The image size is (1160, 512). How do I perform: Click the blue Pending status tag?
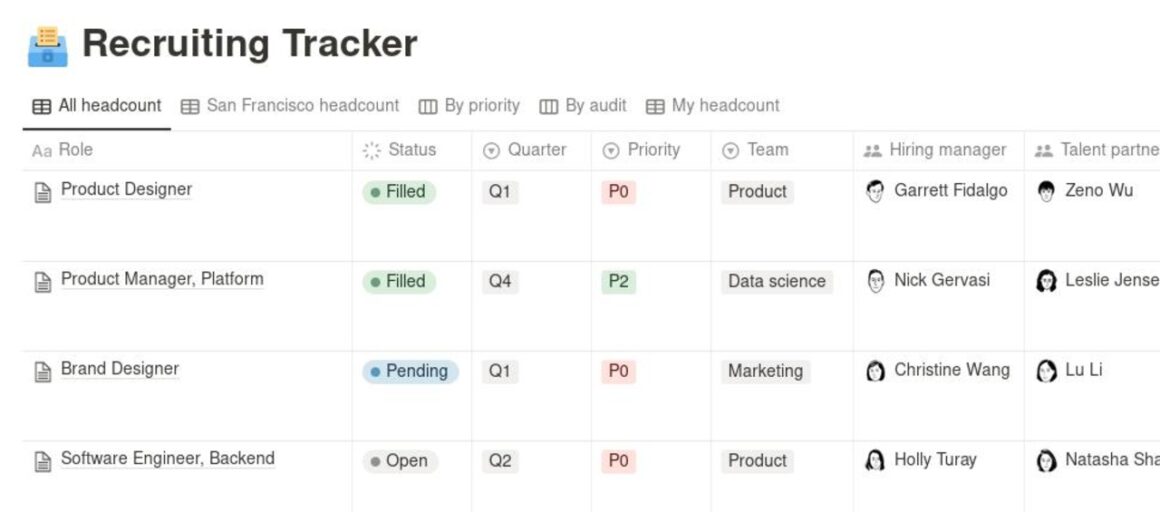pyautogui.click(x=410, y=371)
